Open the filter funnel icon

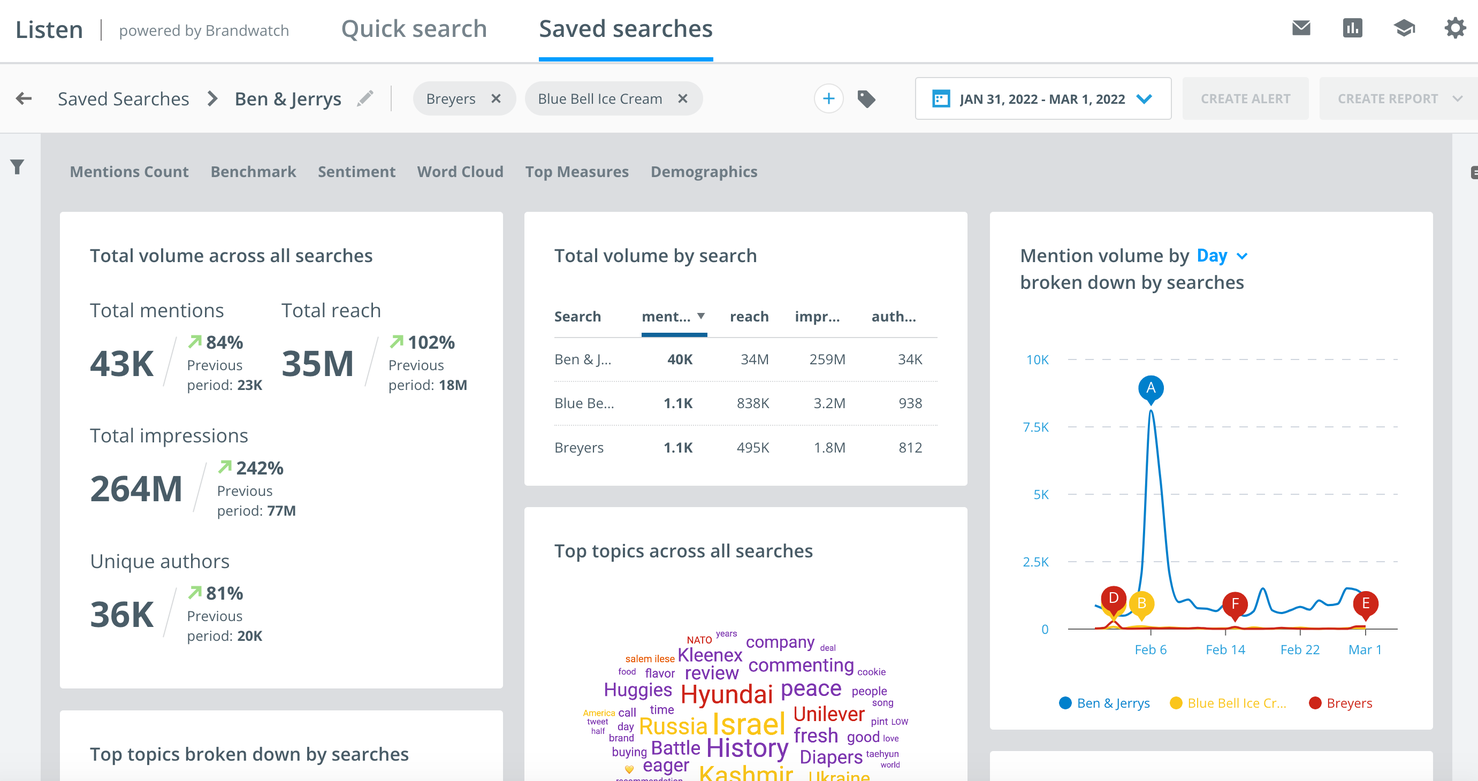click(x=17, y=167)
